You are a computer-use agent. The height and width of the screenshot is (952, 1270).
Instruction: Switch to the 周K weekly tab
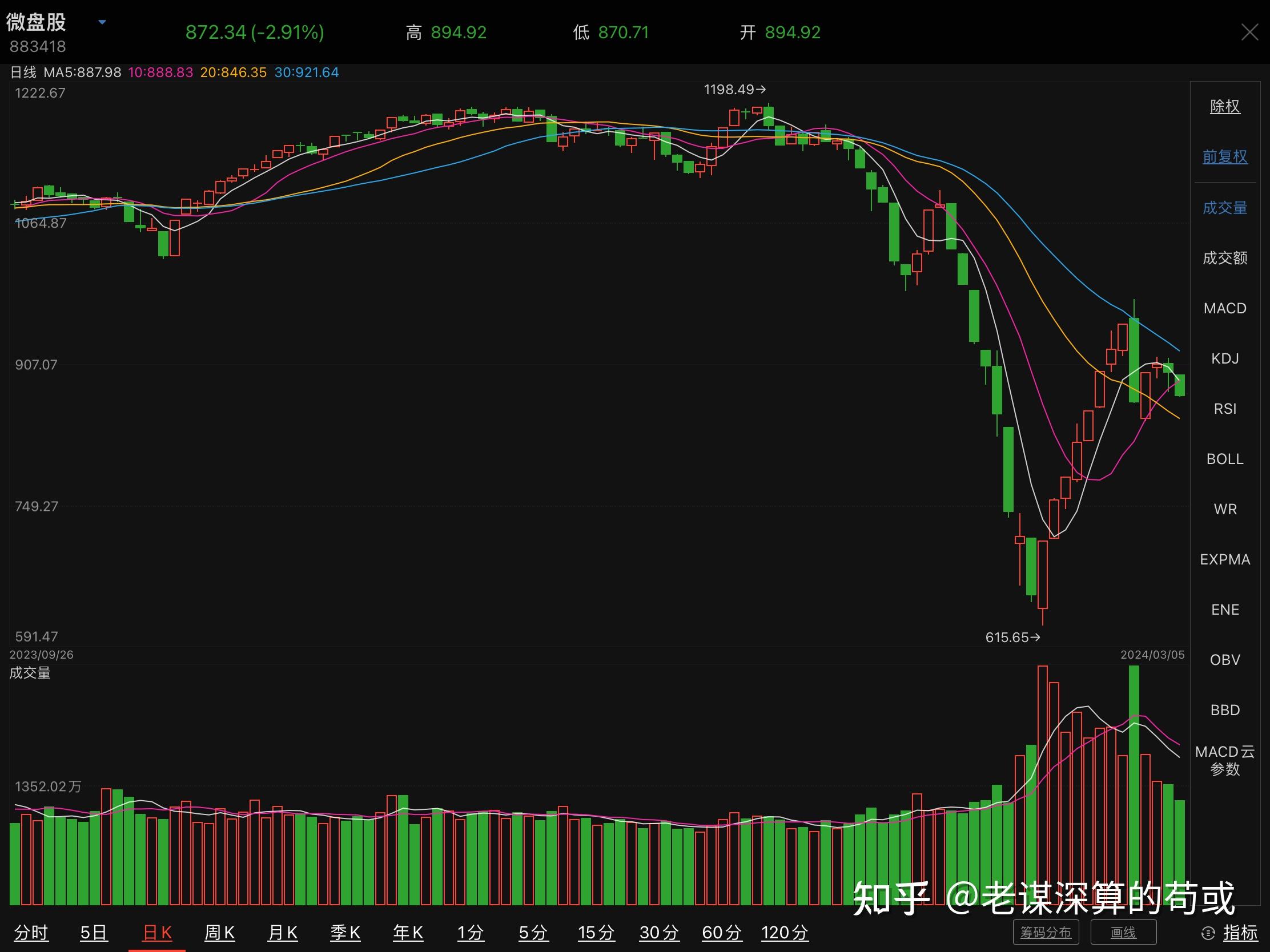[219, 933]
